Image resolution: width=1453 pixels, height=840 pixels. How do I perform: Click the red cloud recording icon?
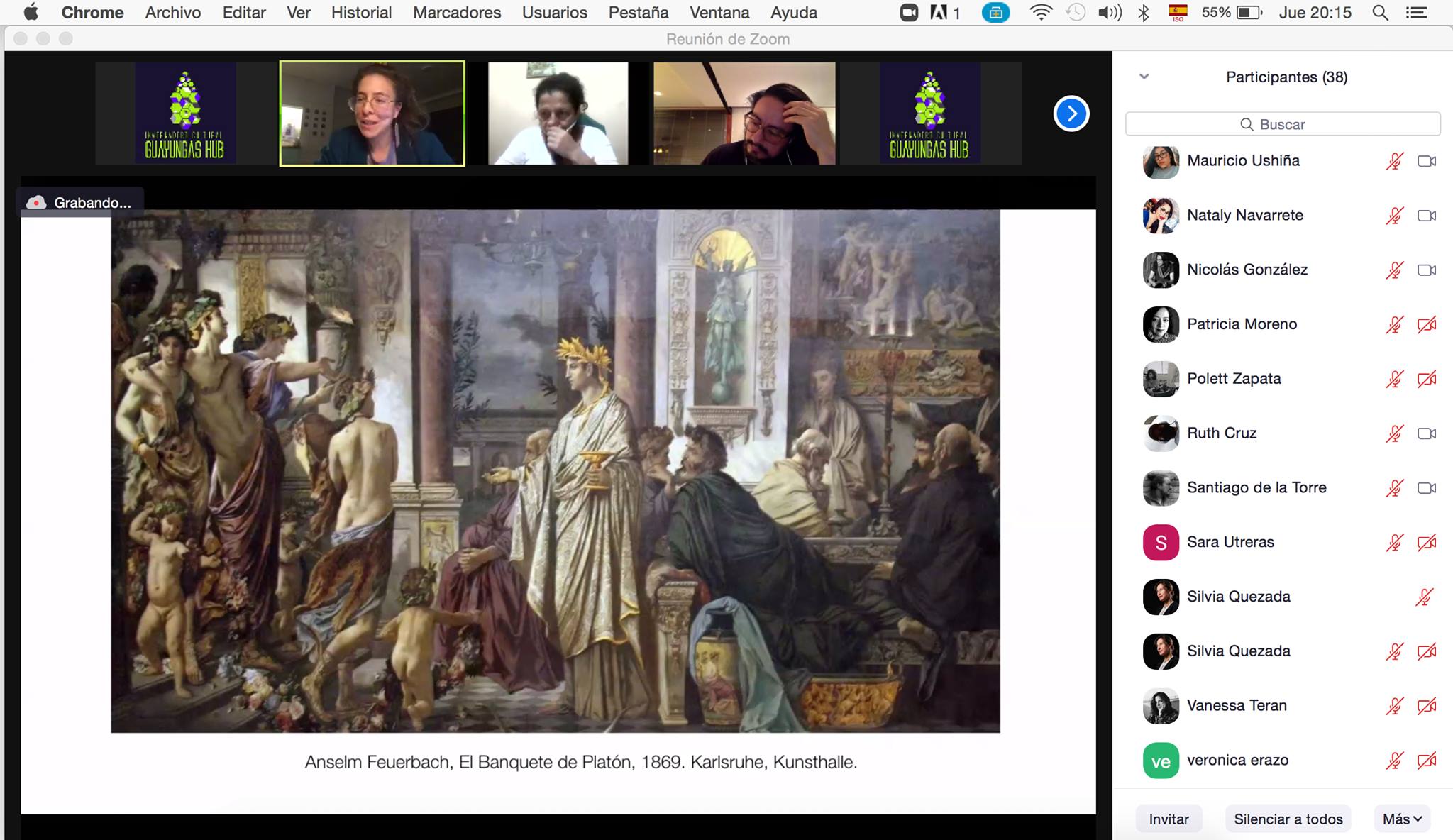[36, 202]
